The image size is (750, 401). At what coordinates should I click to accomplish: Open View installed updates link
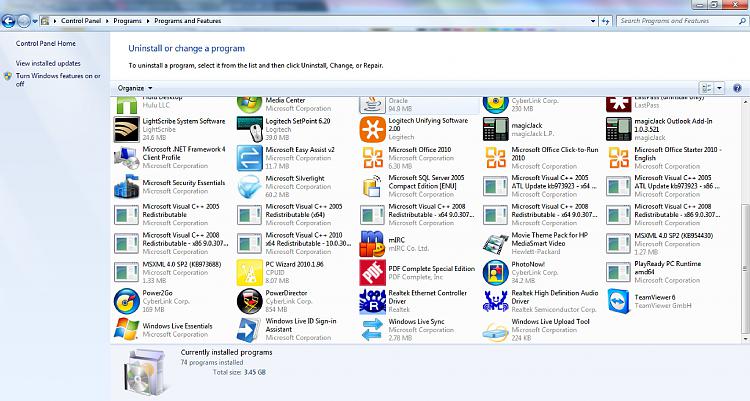(x=48, y=63)
